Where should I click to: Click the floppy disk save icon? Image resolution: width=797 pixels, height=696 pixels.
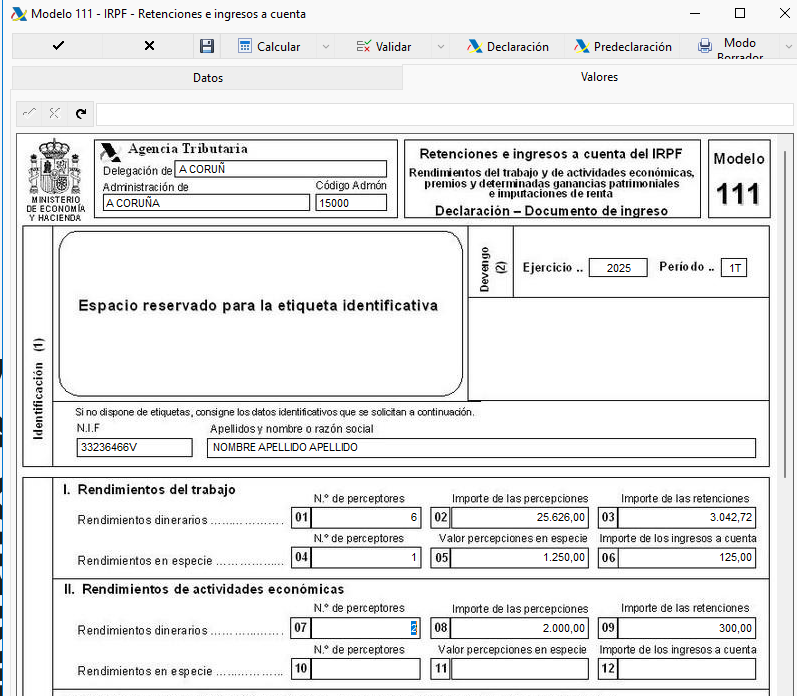click(x=207, y=46)
